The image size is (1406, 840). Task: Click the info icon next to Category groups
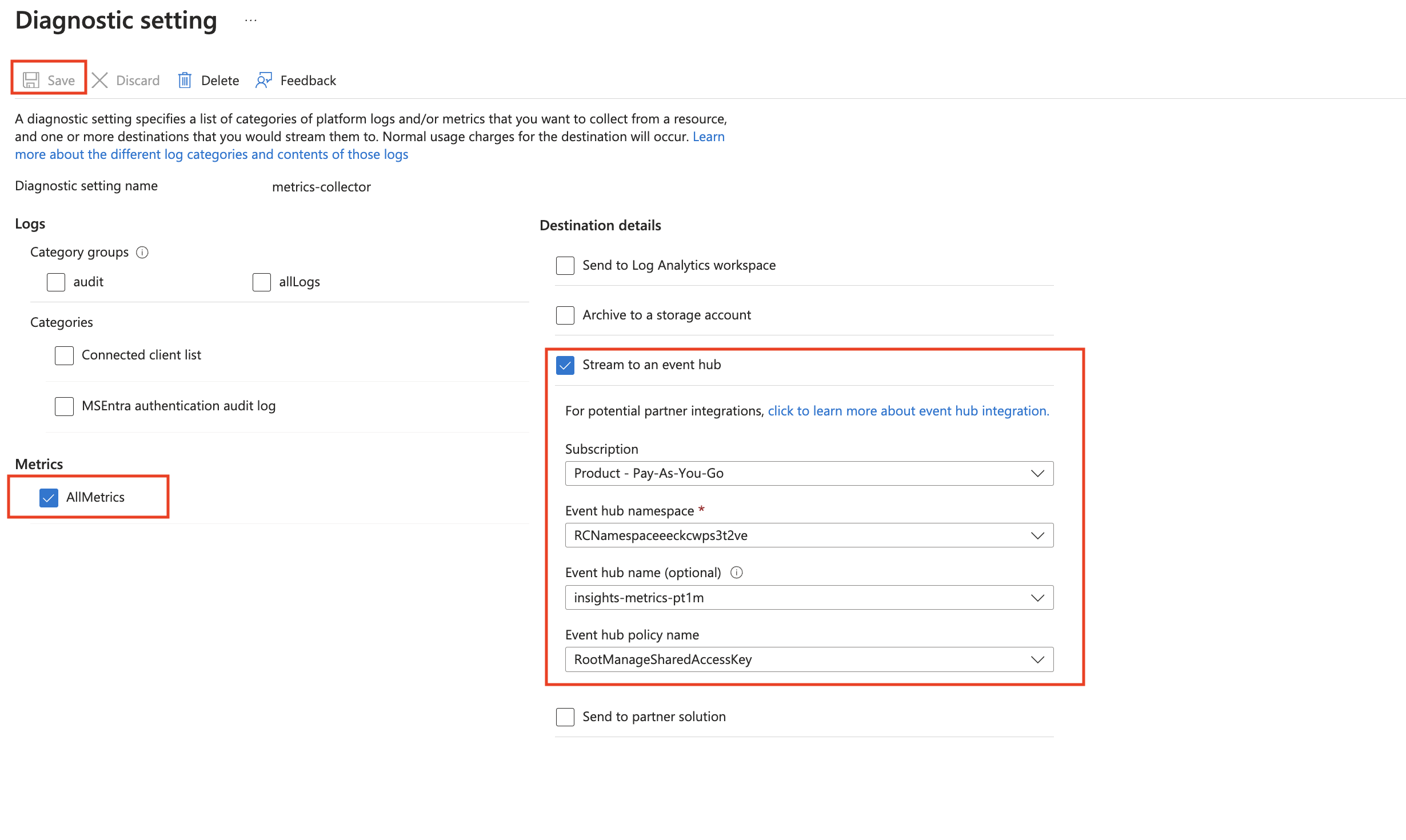pos(142,252)
